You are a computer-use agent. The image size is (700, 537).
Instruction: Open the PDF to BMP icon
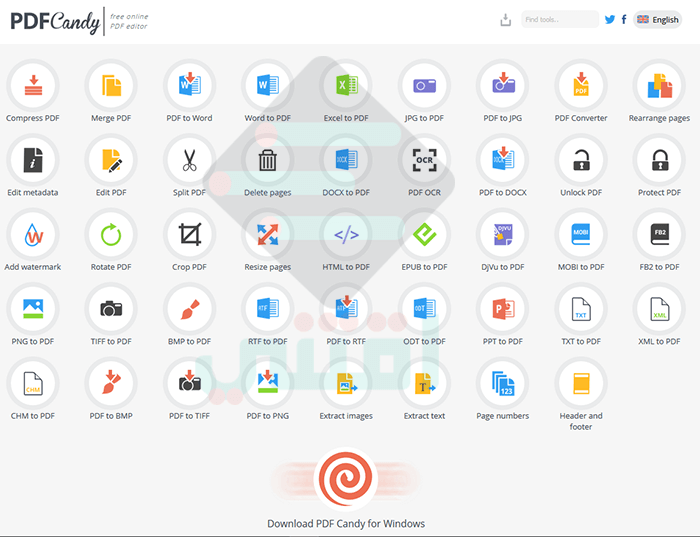tap(111, 383)
